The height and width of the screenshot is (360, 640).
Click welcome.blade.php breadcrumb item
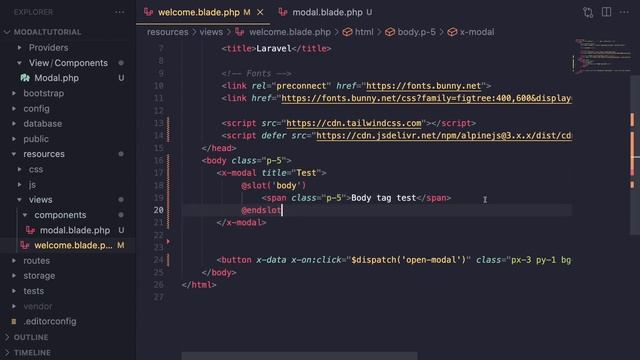tap(290, 32)
